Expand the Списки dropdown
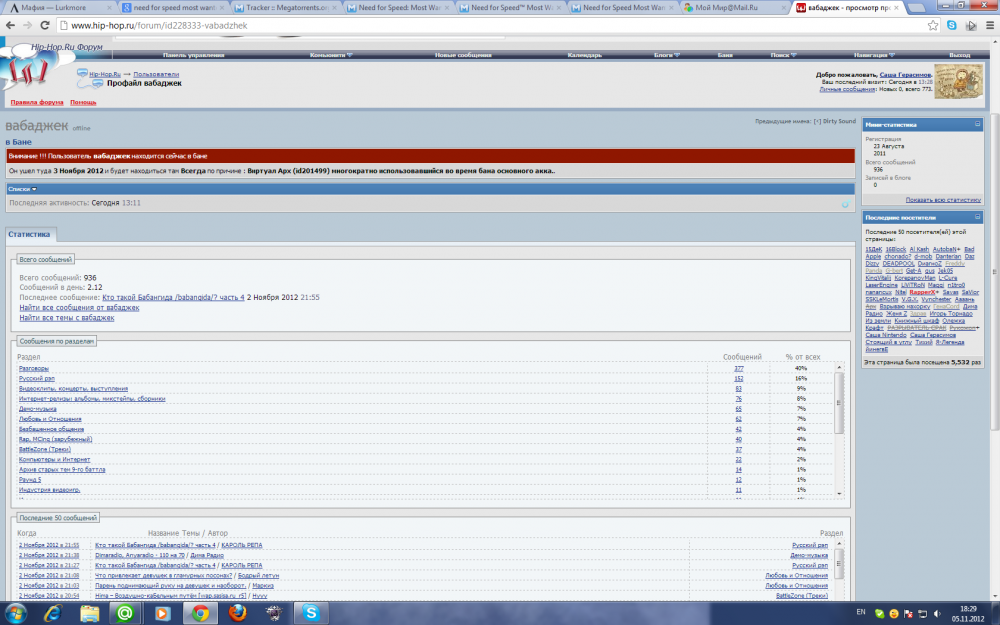 (x=22, y=188)
